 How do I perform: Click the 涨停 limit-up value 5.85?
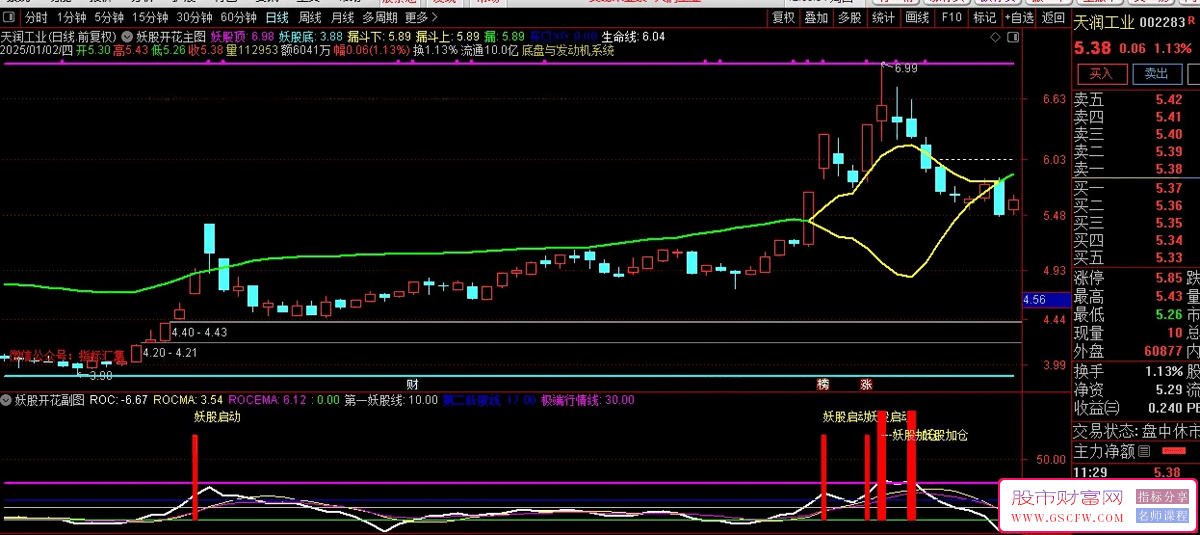(x=1168, y=278)
